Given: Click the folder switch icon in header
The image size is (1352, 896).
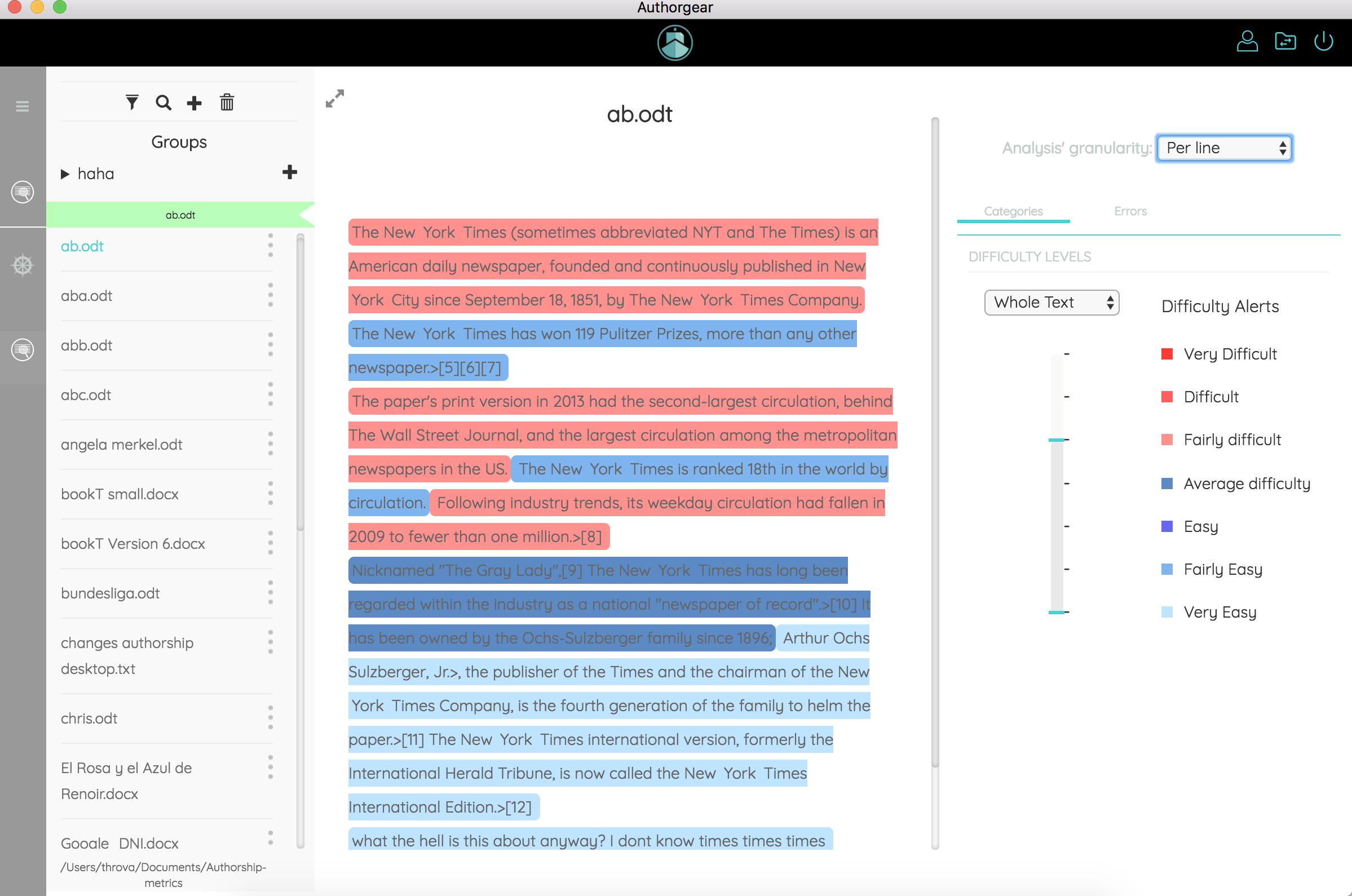Looking at the screenshot, I should click(1285, 42).
